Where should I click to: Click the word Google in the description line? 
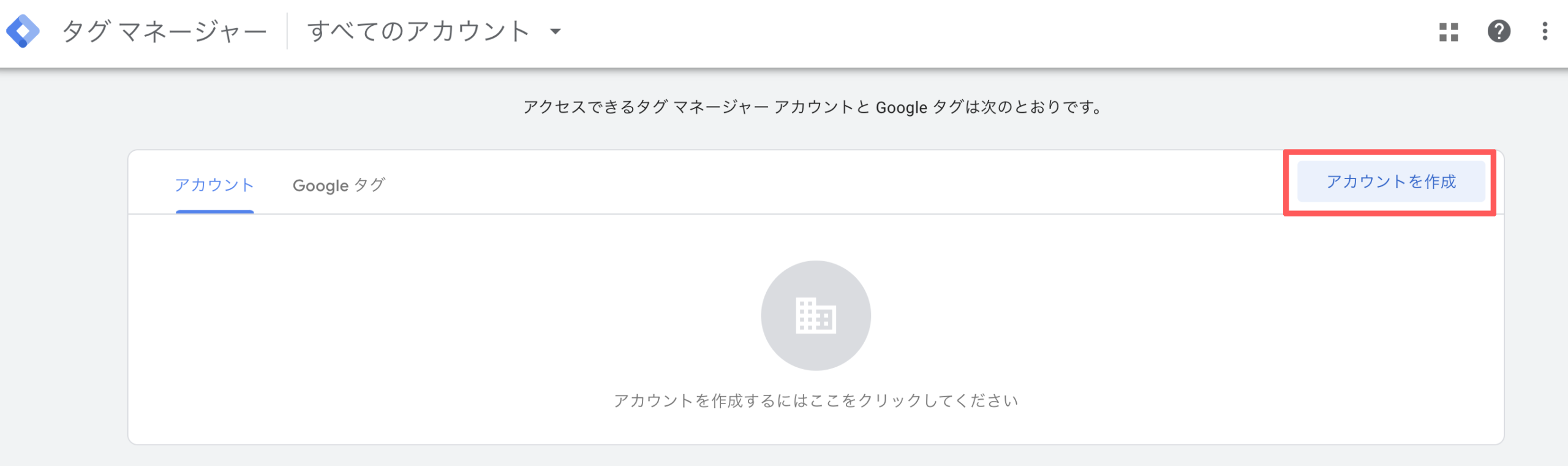point(901,108)
